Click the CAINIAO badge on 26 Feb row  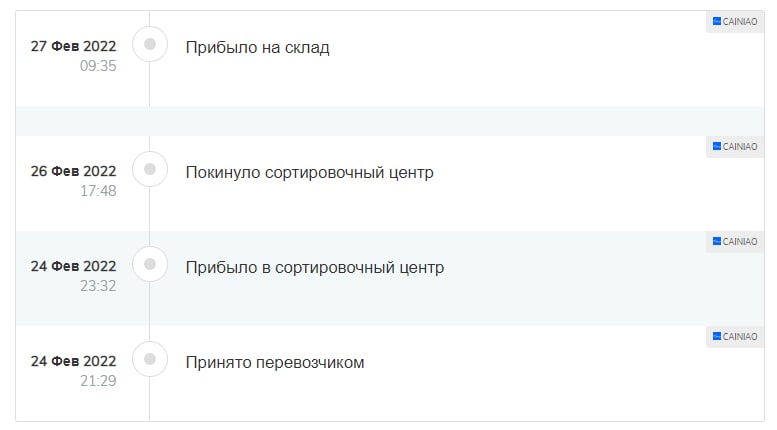coord(735,147)
